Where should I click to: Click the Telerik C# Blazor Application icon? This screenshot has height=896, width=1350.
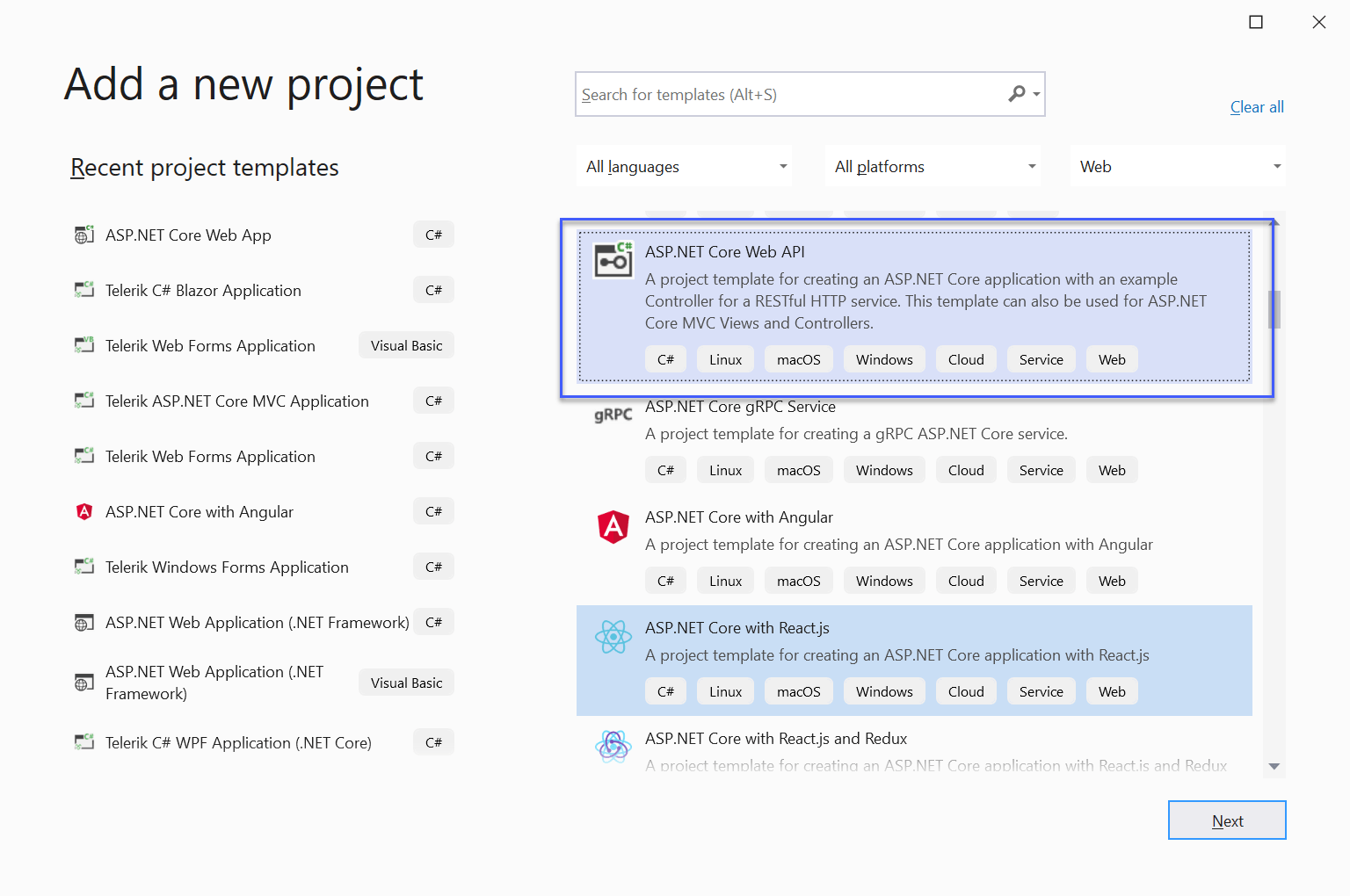tap(83, 289)
